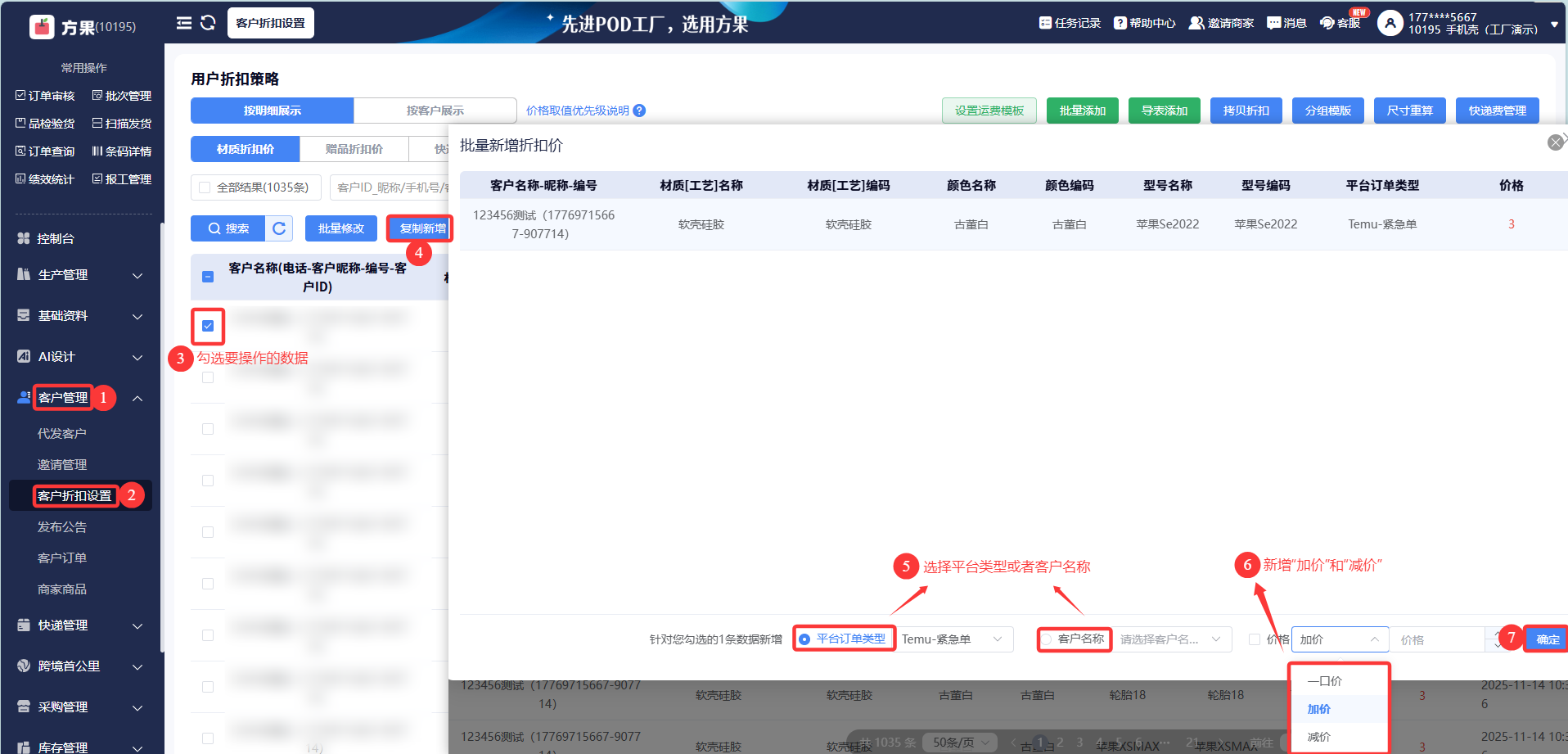1568x754 pixels.
Task: Collapse the sidebar with the menu icon
Action: (x=184, y=23)
